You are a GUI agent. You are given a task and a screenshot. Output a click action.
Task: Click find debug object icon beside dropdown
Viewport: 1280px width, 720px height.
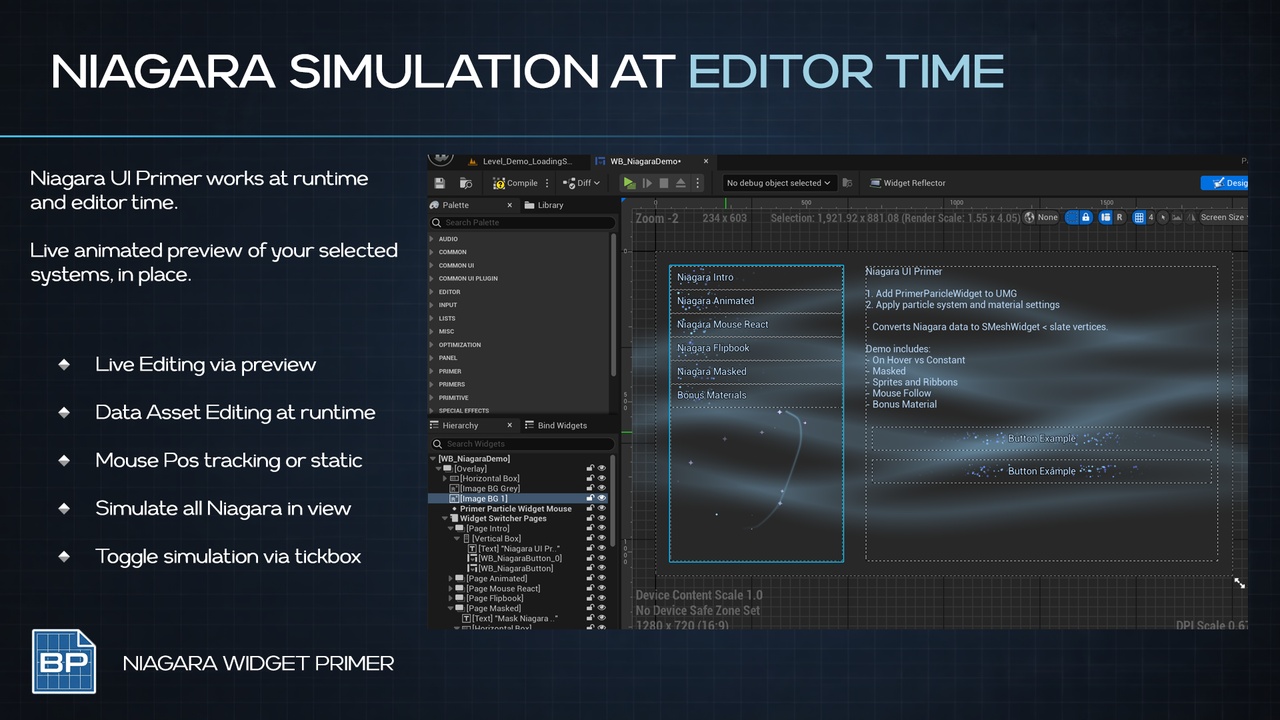coord(847,183)
